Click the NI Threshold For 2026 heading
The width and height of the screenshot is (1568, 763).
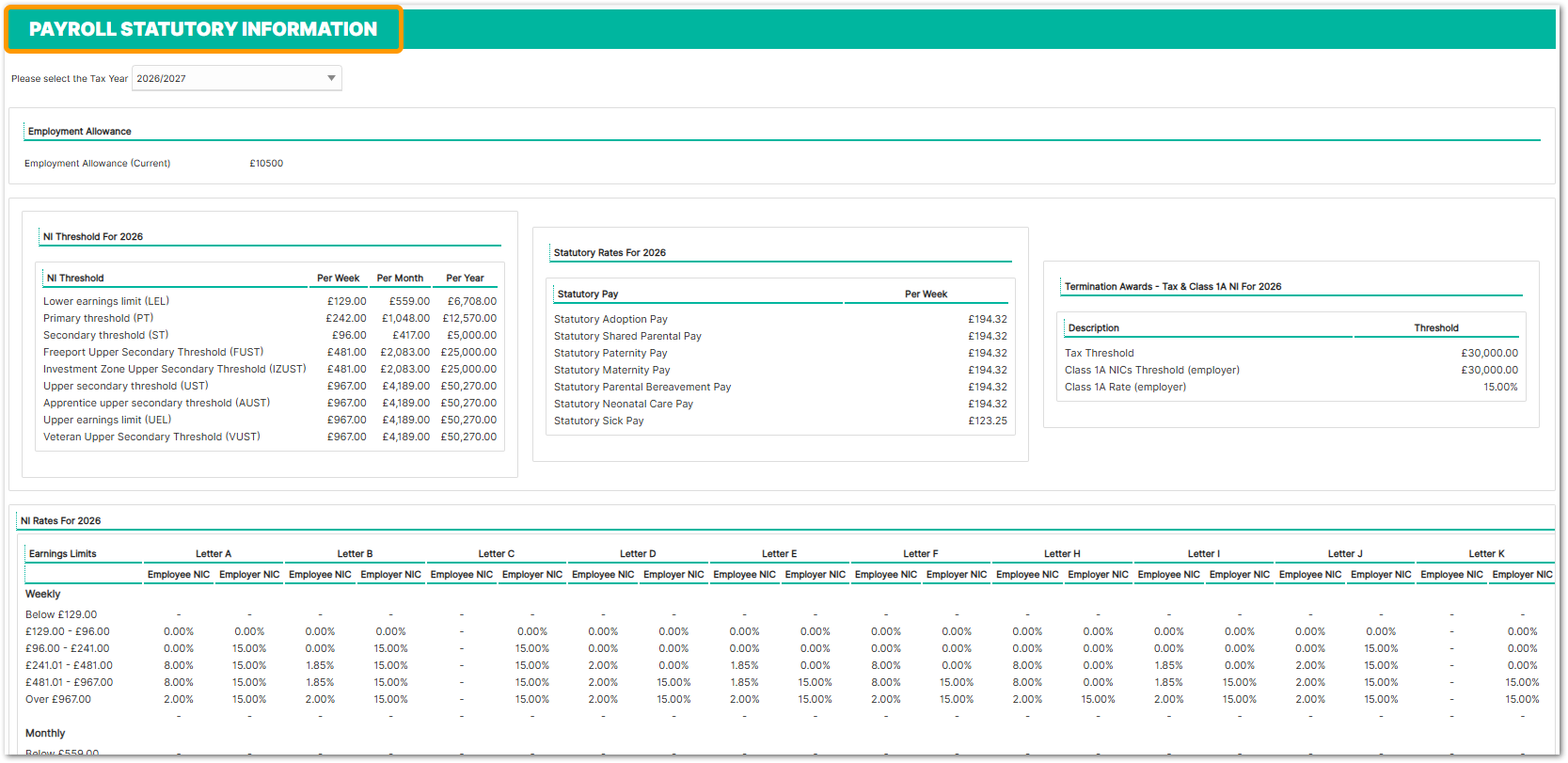[93, 237]
